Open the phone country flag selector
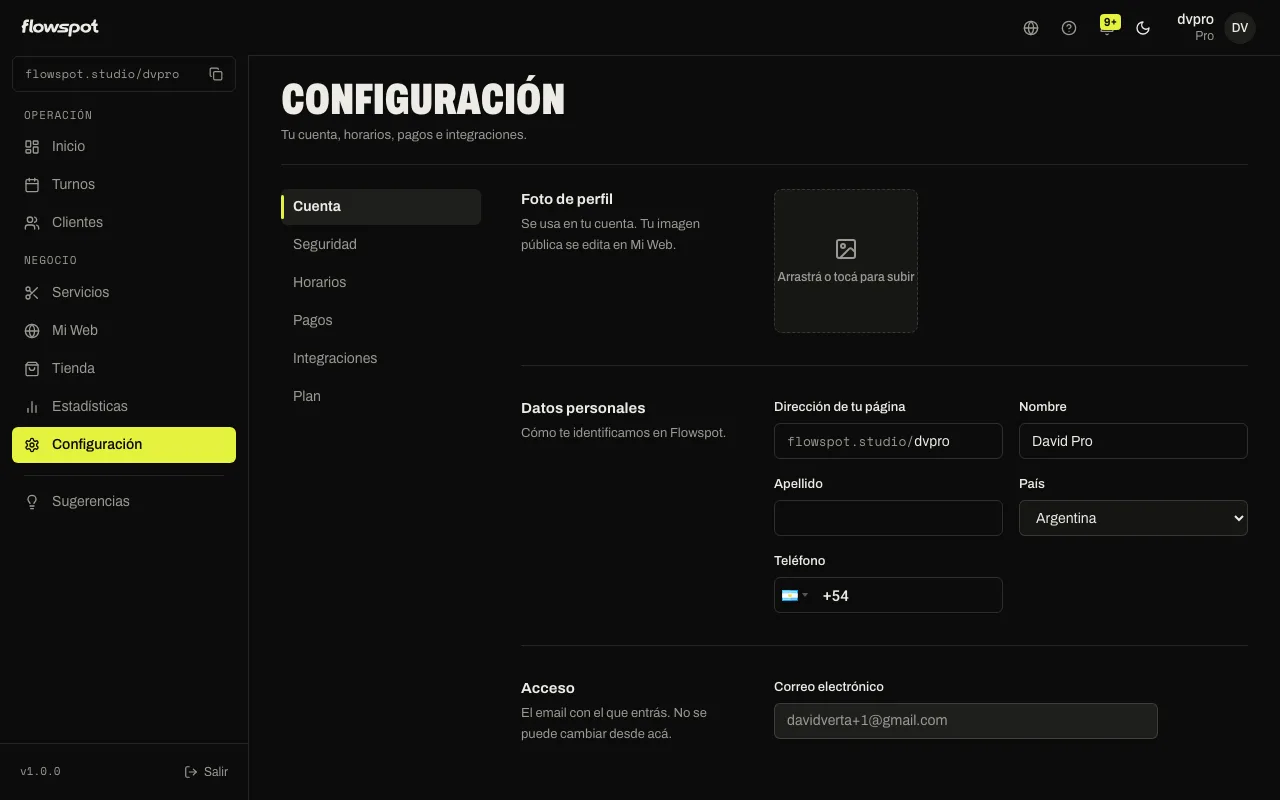 pyautogui.click(x=795, y=595)
